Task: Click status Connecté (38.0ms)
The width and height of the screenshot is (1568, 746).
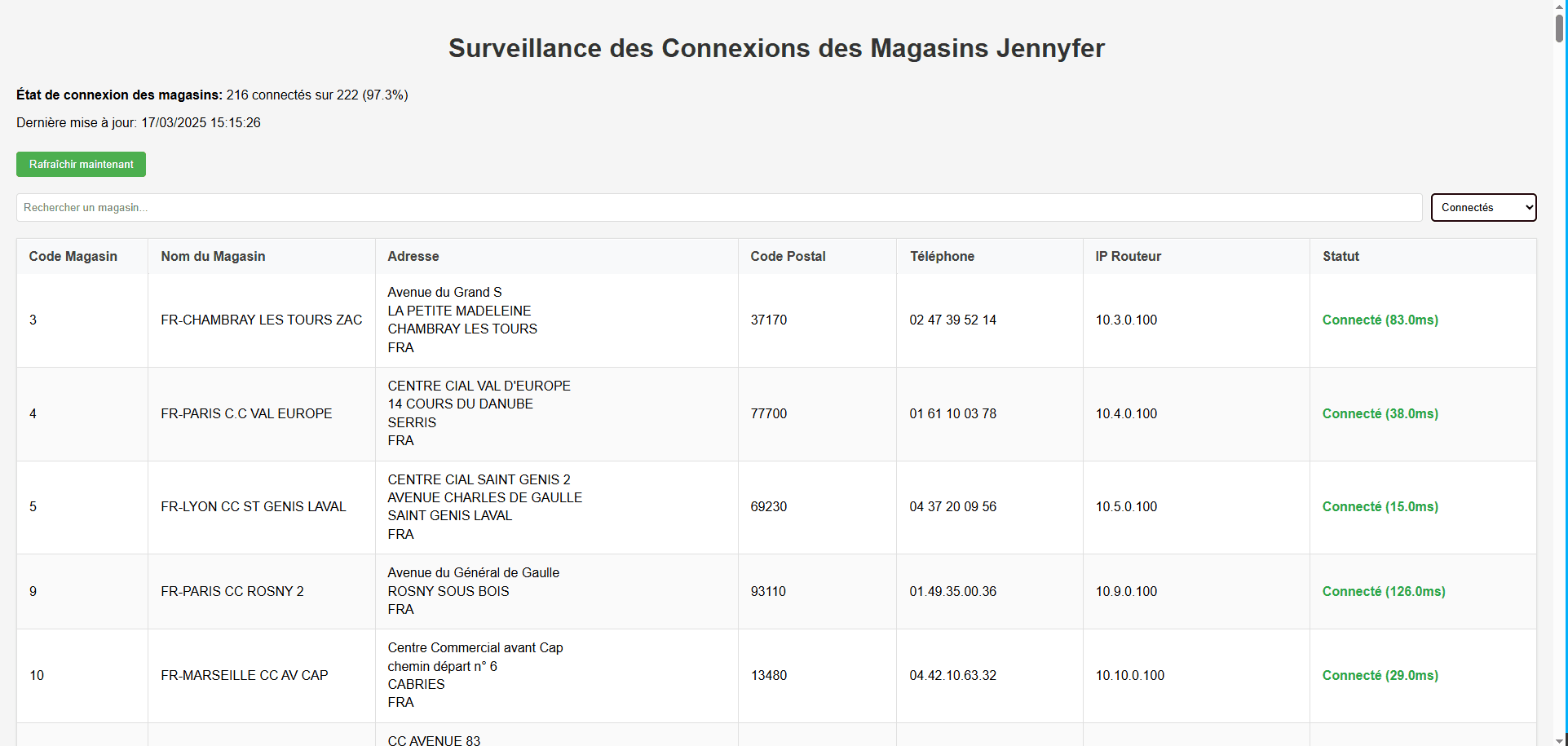Action: (x=1380, y=413)
